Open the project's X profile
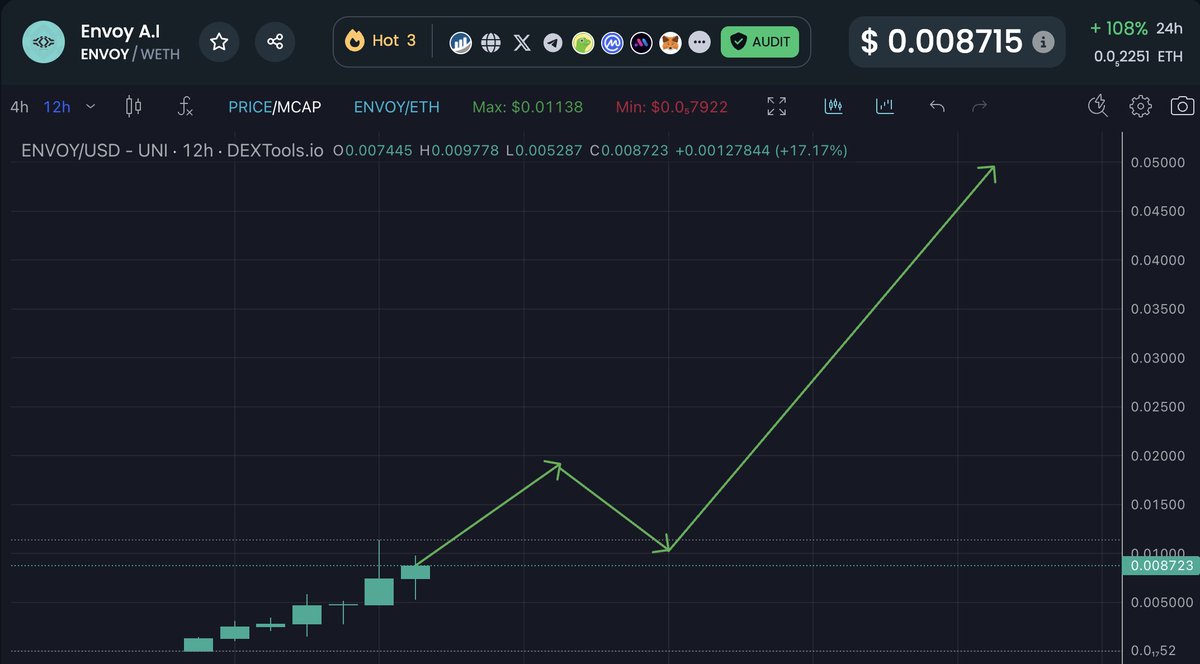Image resolution: width=1200 pixels, height=664 pixels. coord(521,43)
